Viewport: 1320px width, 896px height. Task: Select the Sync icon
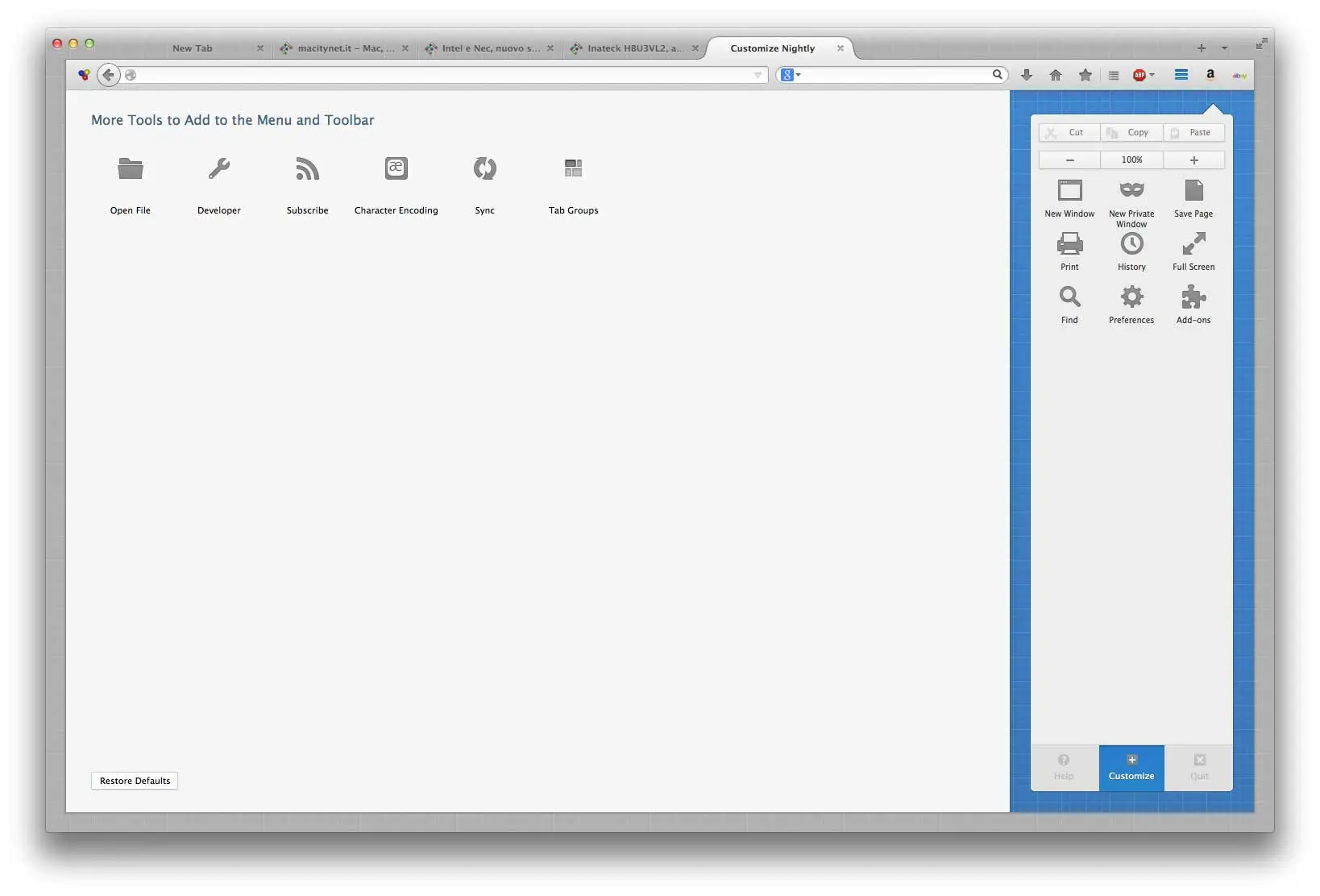(x=484, y=168)
